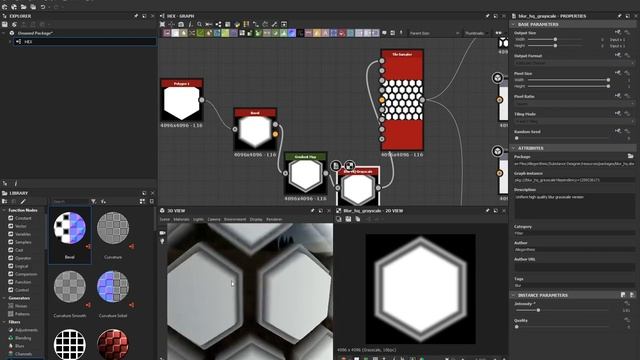
Task: Collapse the Instance Parameters section
Action: point(513,295)
